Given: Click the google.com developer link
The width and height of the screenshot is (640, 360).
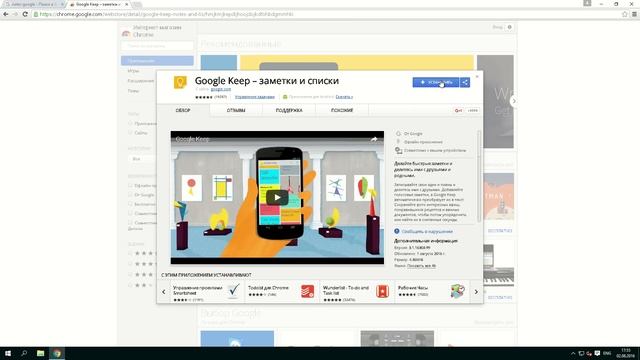Looking at the screenshot, I should coord(221,89).
